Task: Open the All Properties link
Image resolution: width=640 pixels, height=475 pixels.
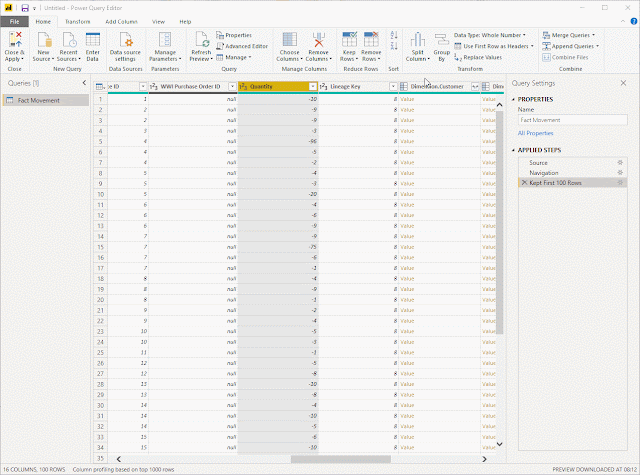Action: (536, 133)
